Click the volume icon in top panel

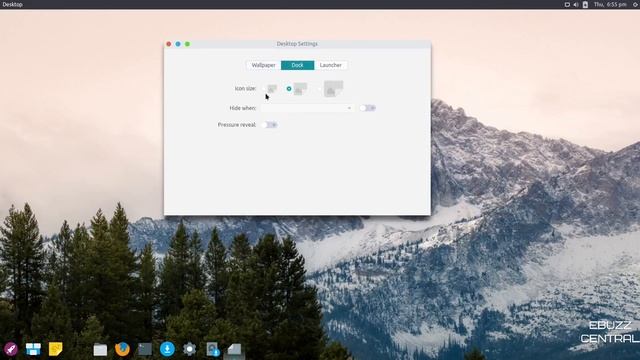(576, 4)
